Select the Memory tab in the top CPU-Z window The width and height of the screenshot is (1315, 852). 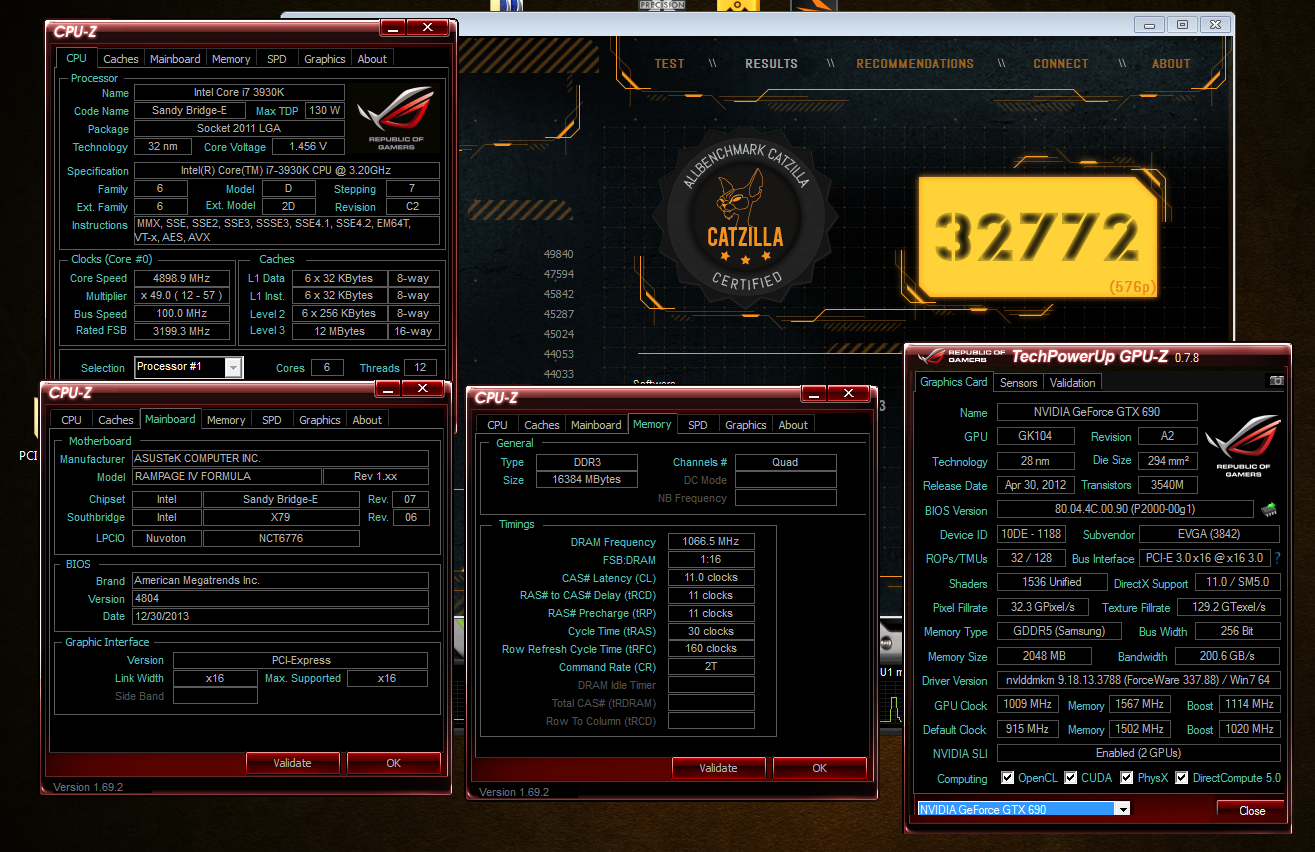[x=231, y=59]
